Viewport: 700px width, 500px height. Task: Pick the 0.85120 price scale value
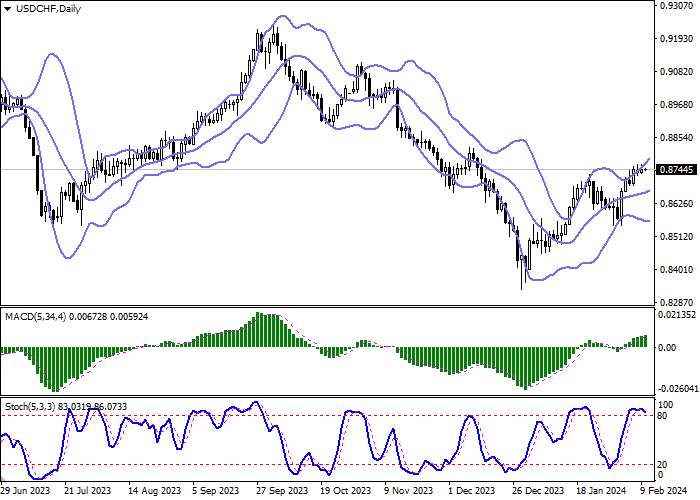[x=677, y=236]
